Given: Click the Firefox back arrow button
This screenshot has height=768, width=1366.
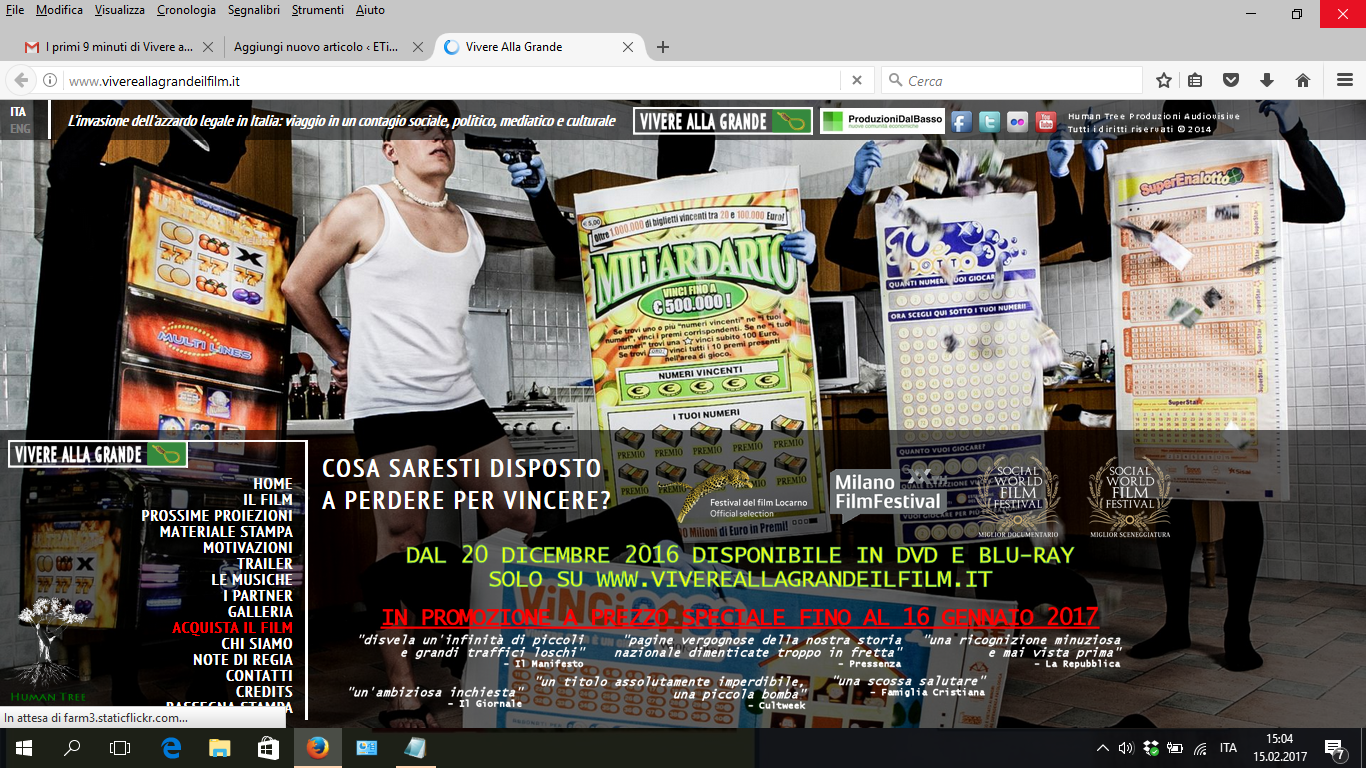Looking at the screenshot, I should tap(20, 81).
